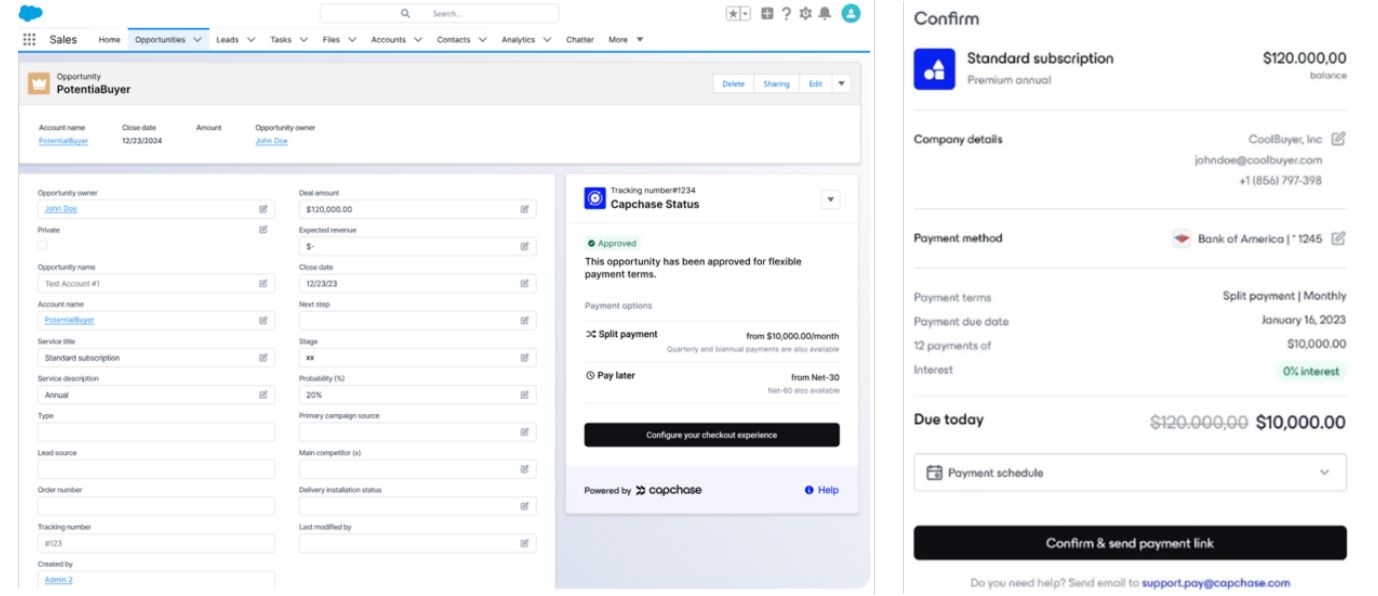The width and height of the screenshot is (1378, 596).
Task: Click the Lead source input field
Action: (x=156, y=469)
